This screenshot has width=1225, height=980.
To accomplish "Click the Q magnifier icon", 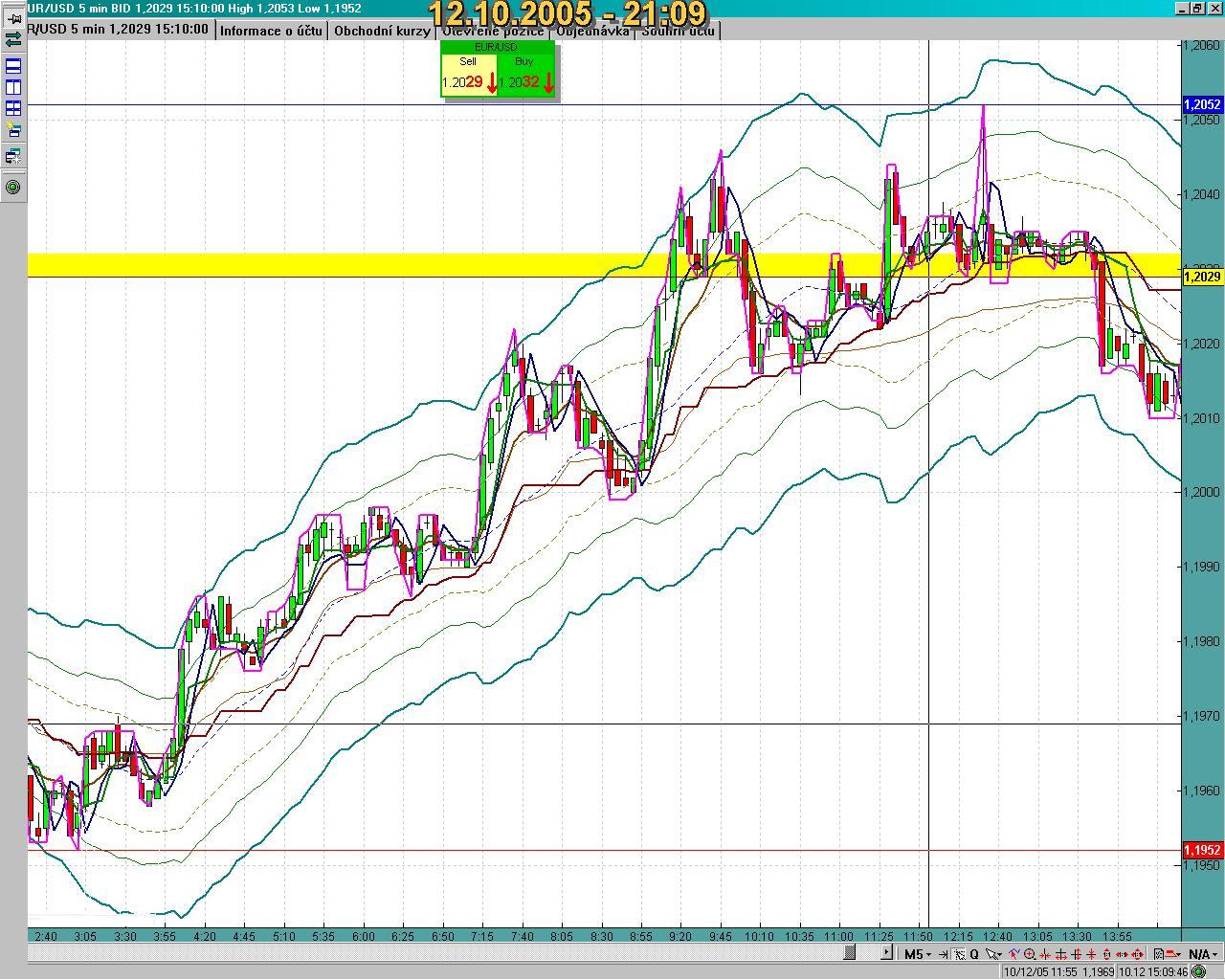I will pyautogui.click(x=974, y=954).
